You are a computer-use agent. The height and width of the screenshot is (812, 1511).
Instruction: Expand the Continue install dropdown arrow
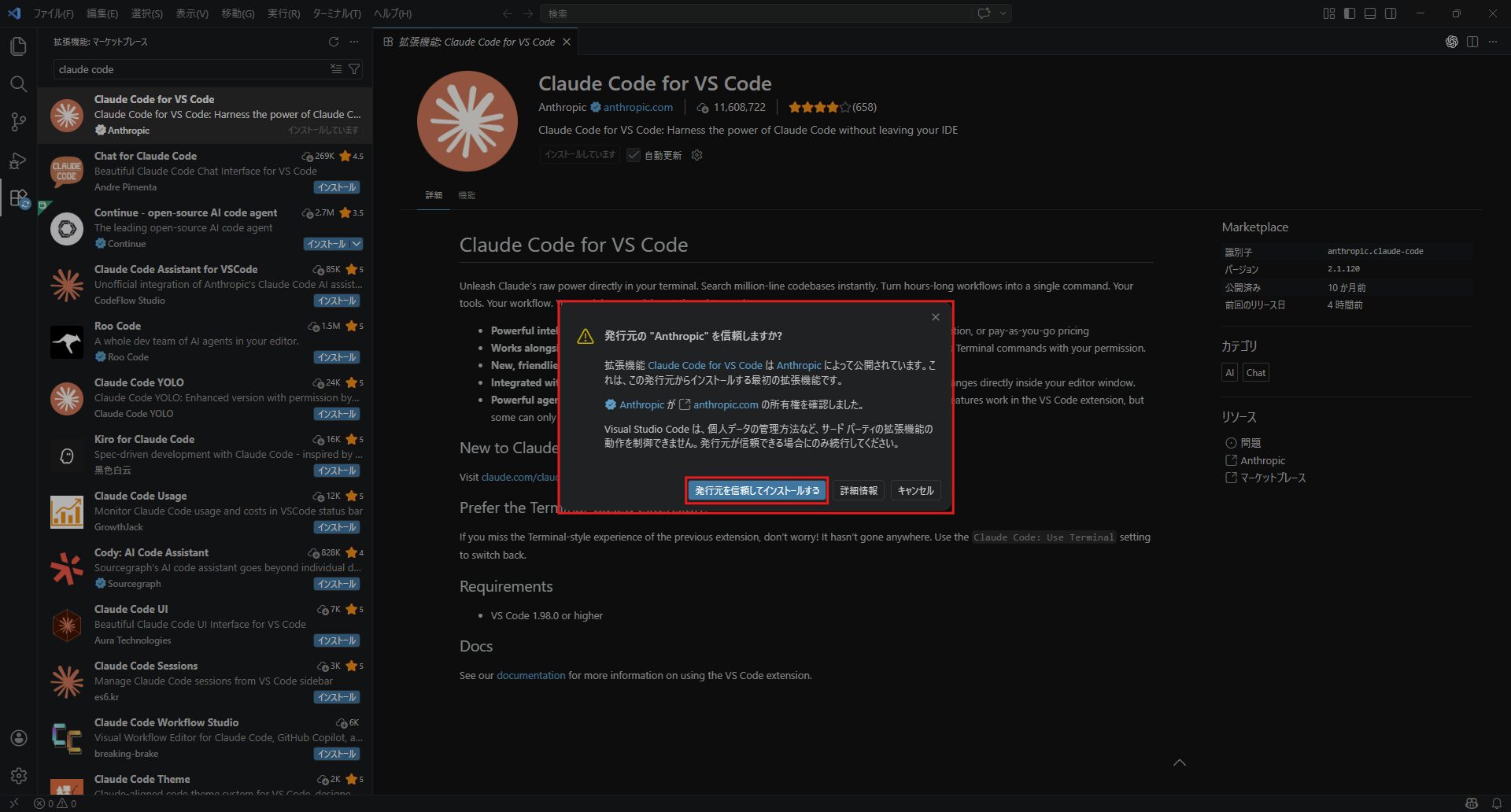357,244
